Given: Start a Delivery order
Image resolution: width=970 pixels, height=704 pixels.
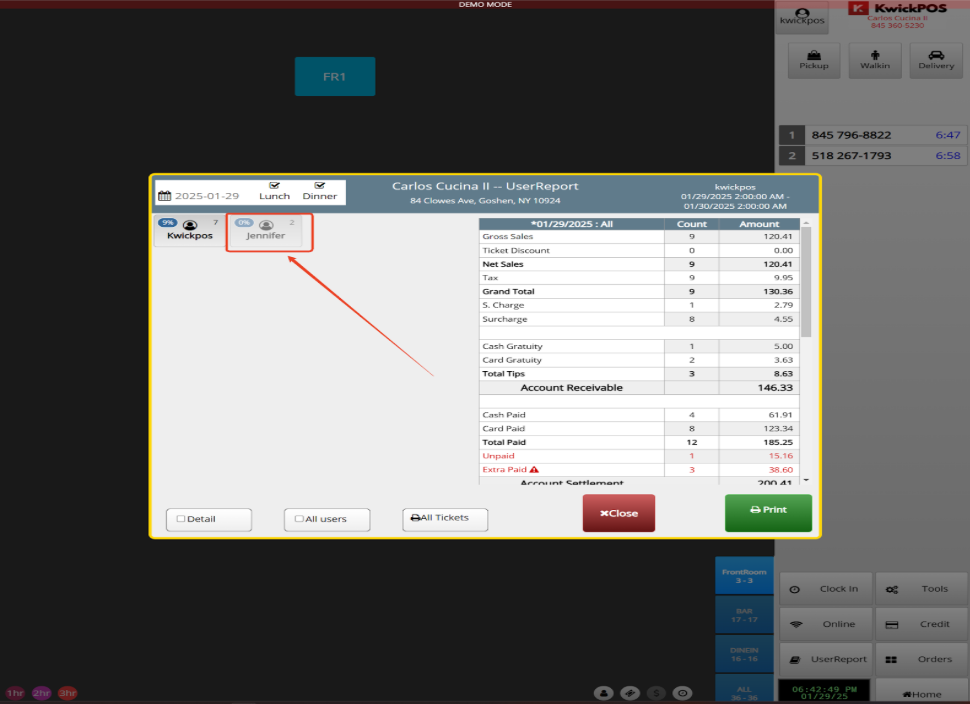Looking at the screenshot, I should [x=936, y=60].
